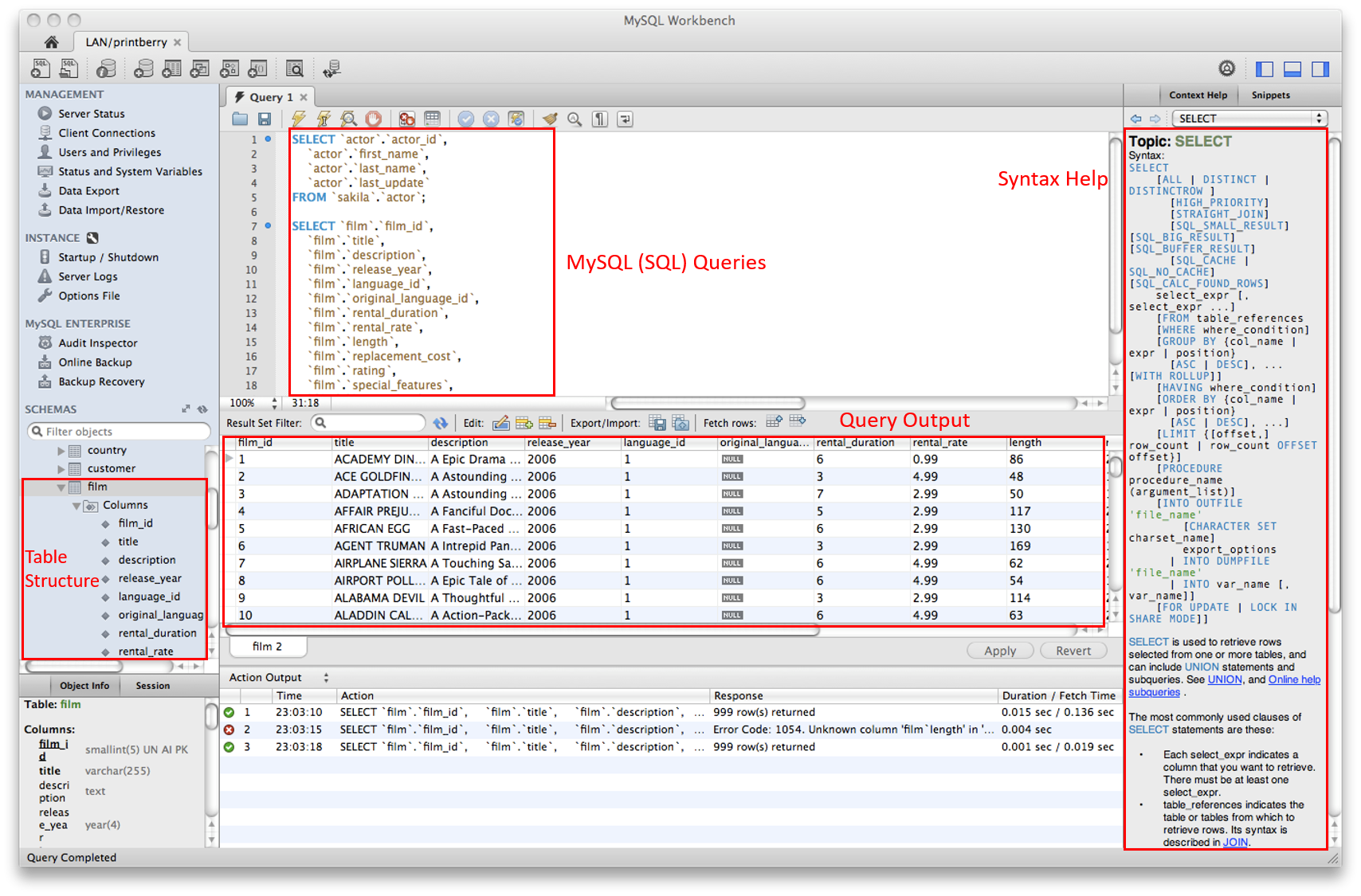Image resolution: width=1361 pixels, height=896 pixels.
Task: Click create new stored procedure icon
Action: point(229,69)
